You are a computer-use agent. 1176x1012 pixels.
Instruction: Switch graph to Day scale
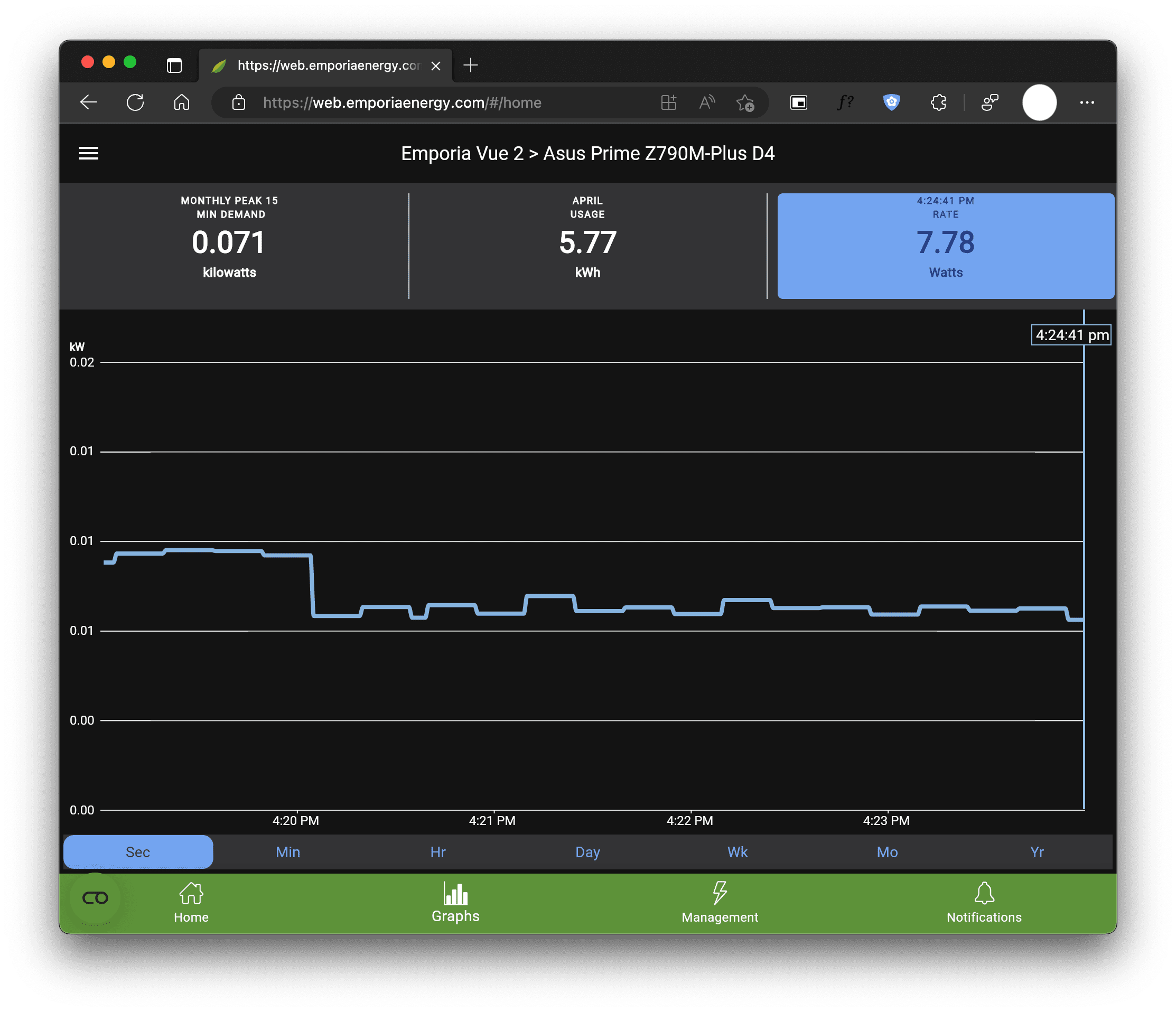pos(587,852)
